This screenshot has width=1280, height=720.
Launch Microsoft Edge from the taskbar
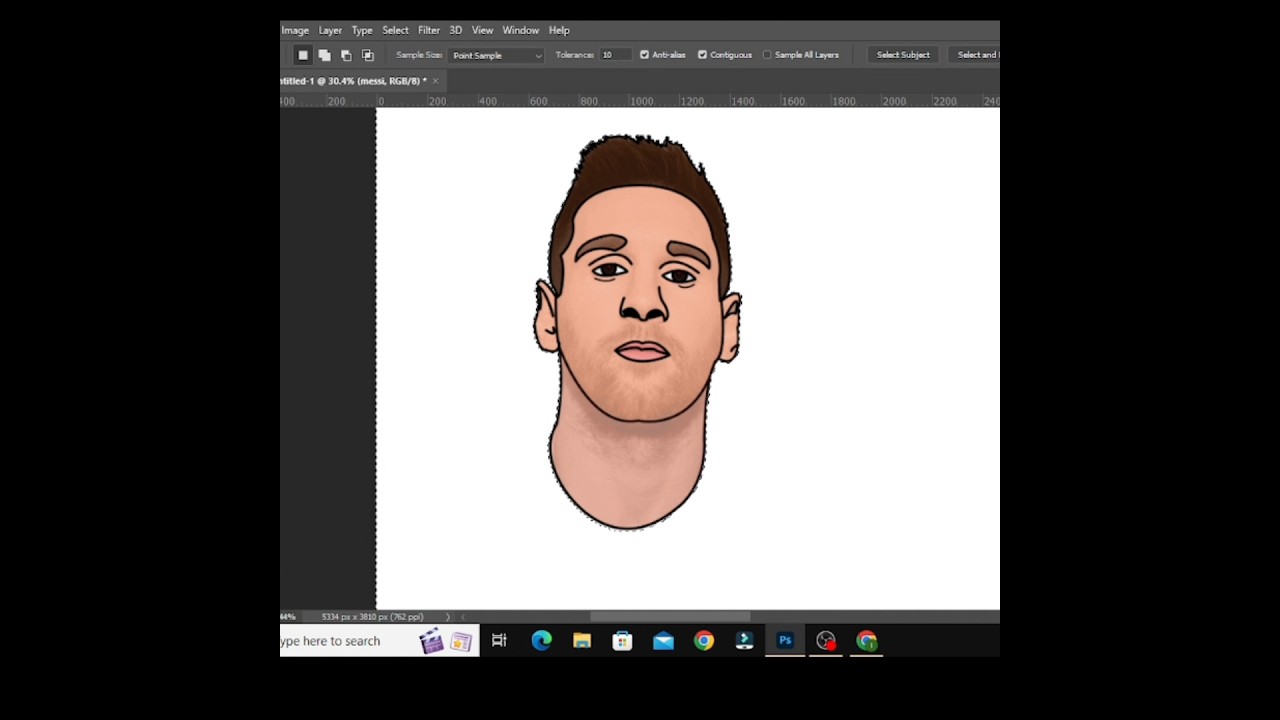(541, 641)
